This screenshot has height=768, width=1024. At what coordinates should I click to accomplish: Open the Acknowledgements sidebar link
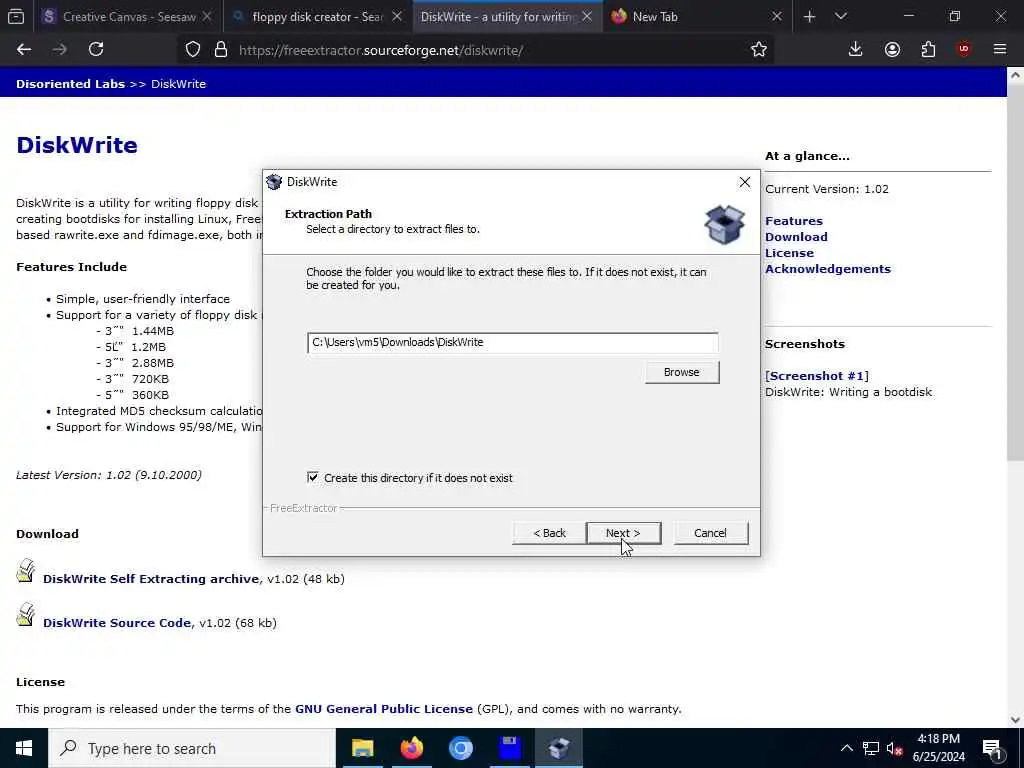coord(827,269)
